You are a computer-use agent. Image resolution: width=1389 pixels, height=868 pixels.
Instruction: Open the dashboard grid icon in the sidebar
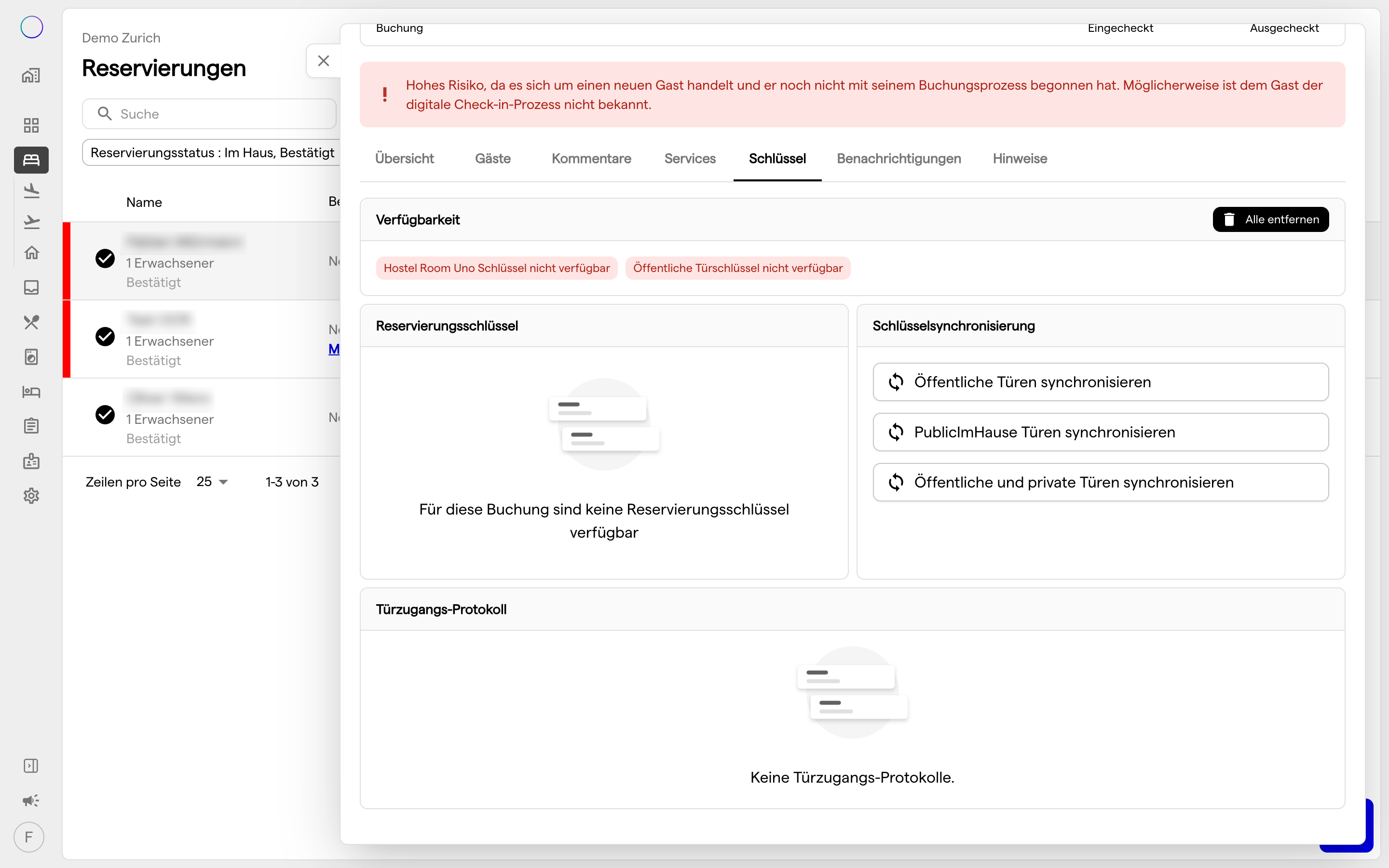click(31, 125)
